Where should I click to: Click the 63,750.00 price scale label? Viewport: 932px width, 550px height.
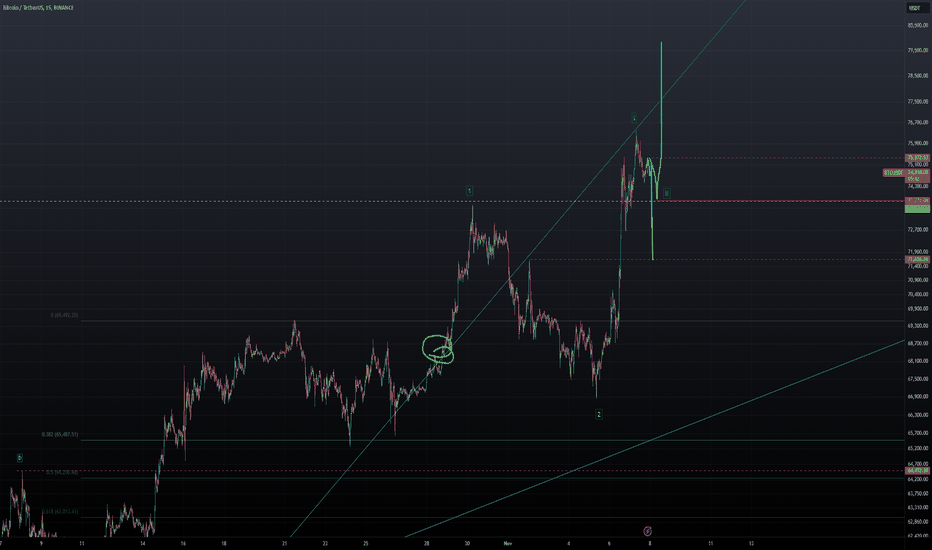click(x=918, y=494)
